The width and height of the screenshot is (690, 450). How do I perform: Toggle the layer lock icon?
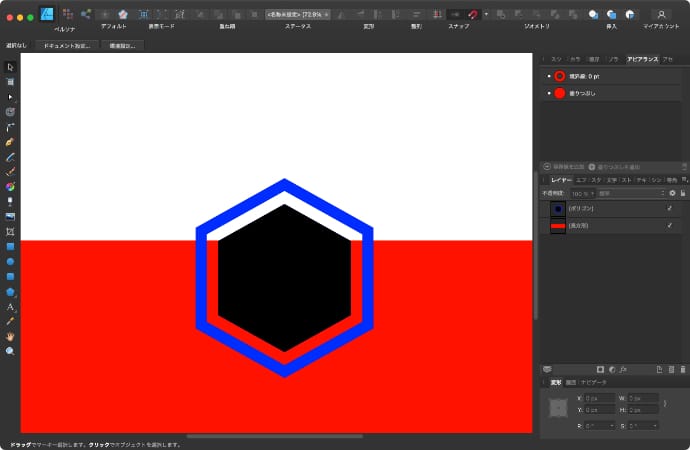683,192
